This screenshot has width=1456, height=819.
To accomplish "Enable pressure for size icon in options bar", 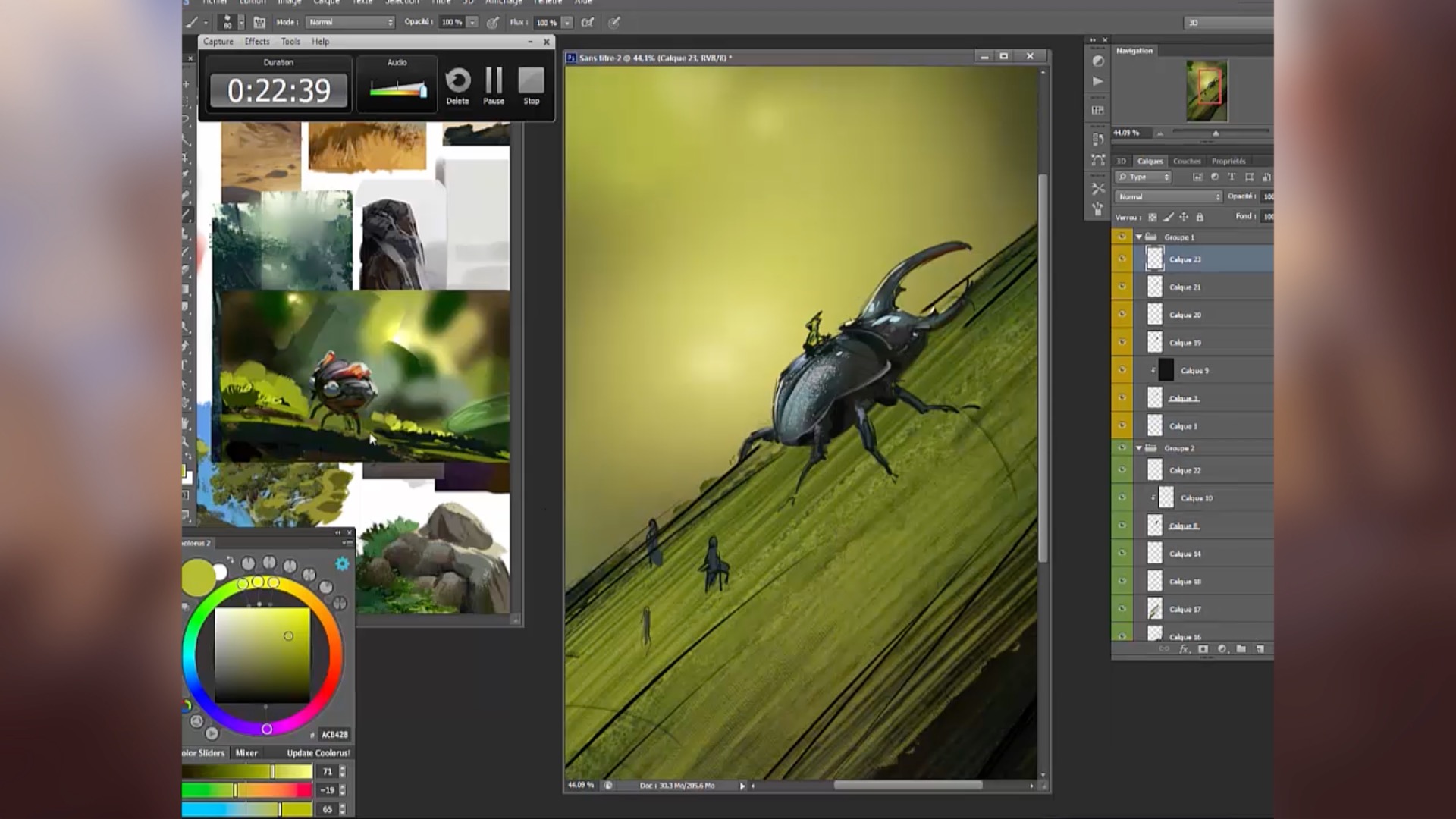I will (614, 23).
